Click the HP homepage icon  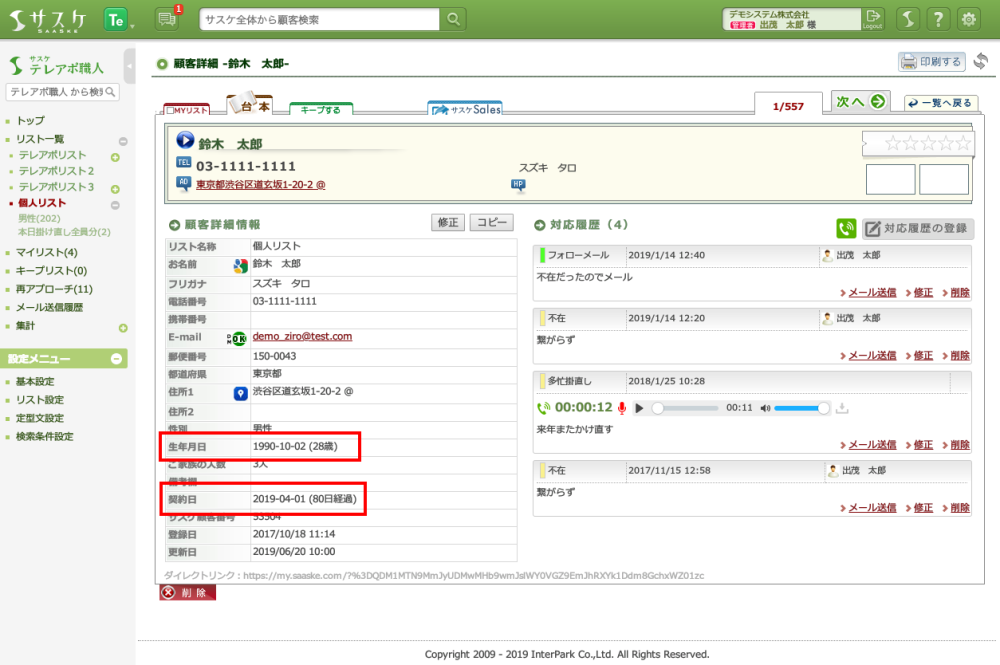(518, 185)
